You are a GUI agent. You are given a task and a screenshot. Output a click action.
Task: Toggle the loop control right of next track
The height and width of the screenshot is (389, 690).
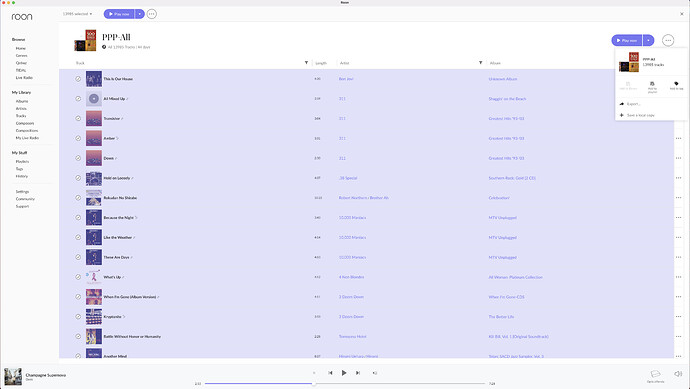pos(374,373)
